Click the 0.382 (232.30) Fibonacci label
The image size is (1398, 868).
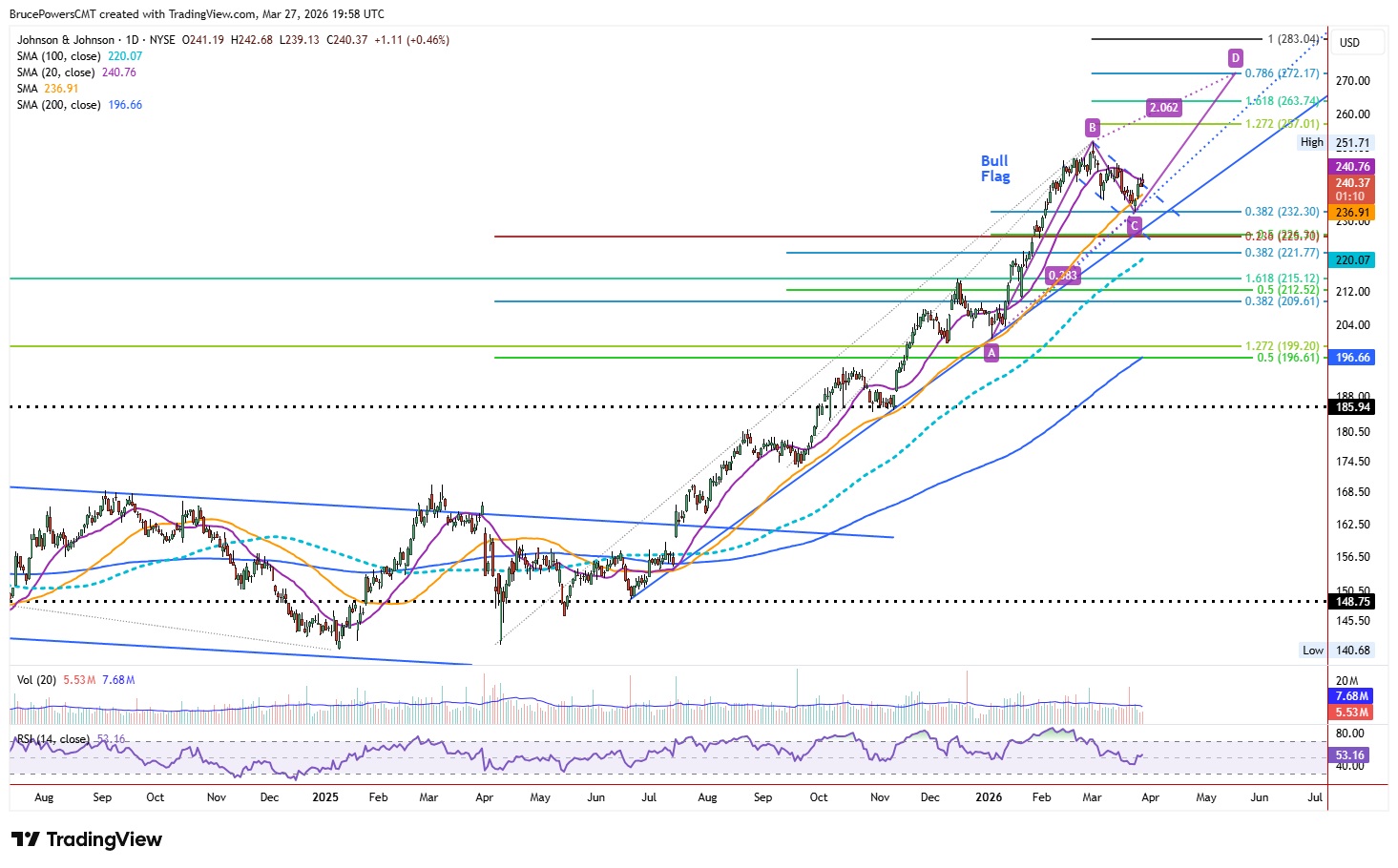click(1282, 212)
